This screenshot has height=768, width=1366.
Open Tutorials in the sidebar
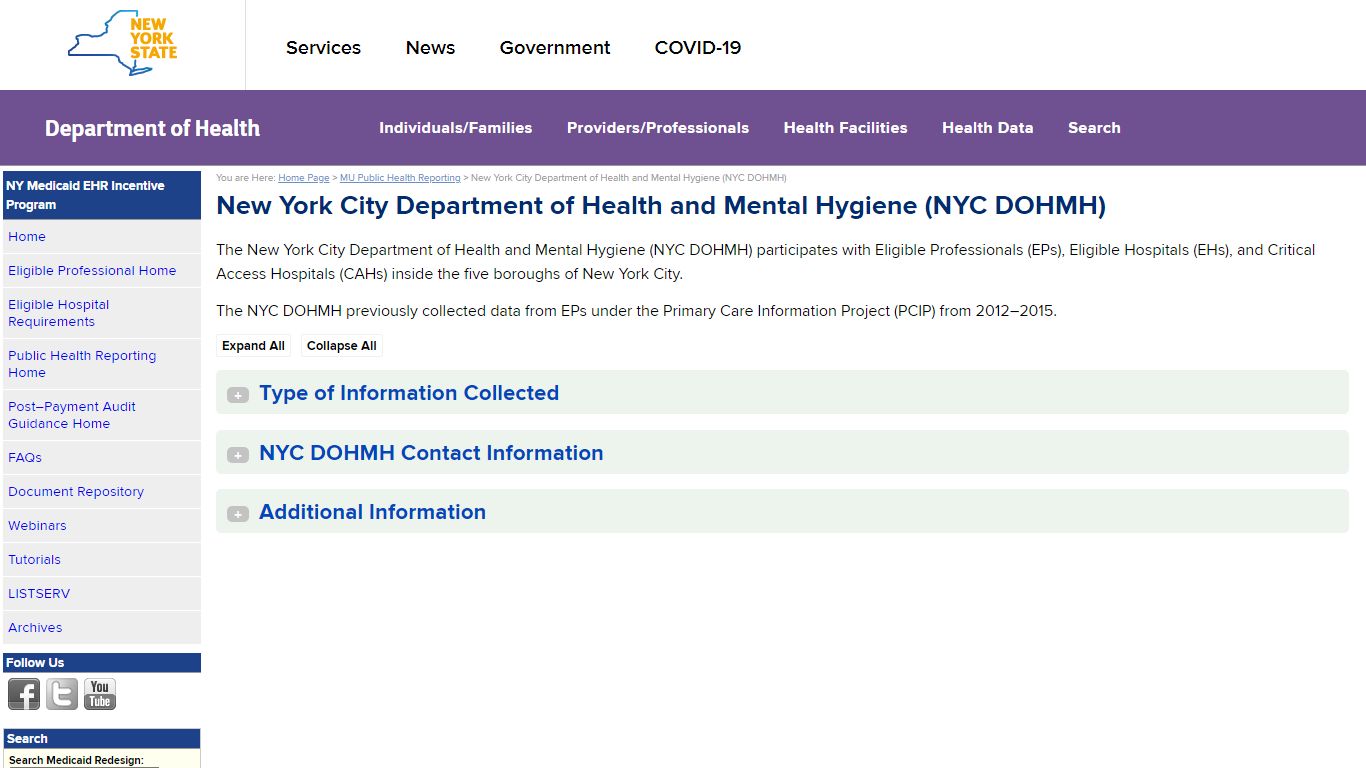(x=34, y=560)
